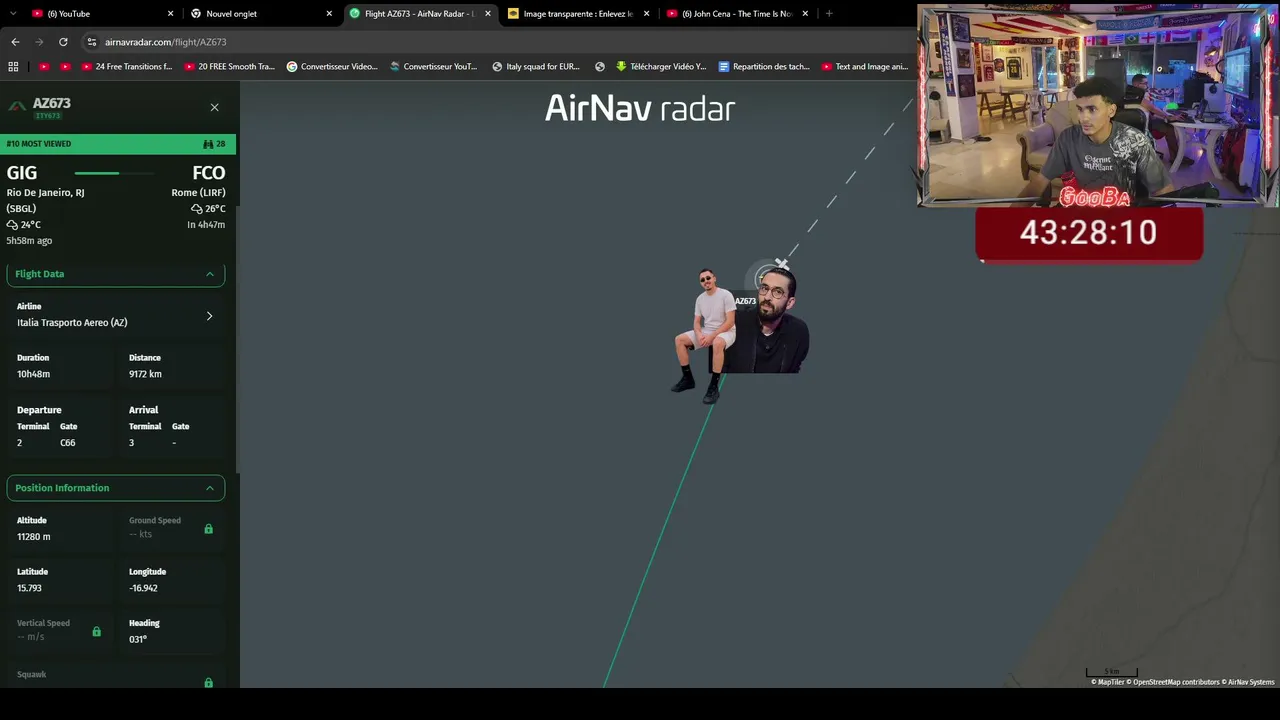Open Italia Trasporto Aereo airline details arrow

coord(209,316)
